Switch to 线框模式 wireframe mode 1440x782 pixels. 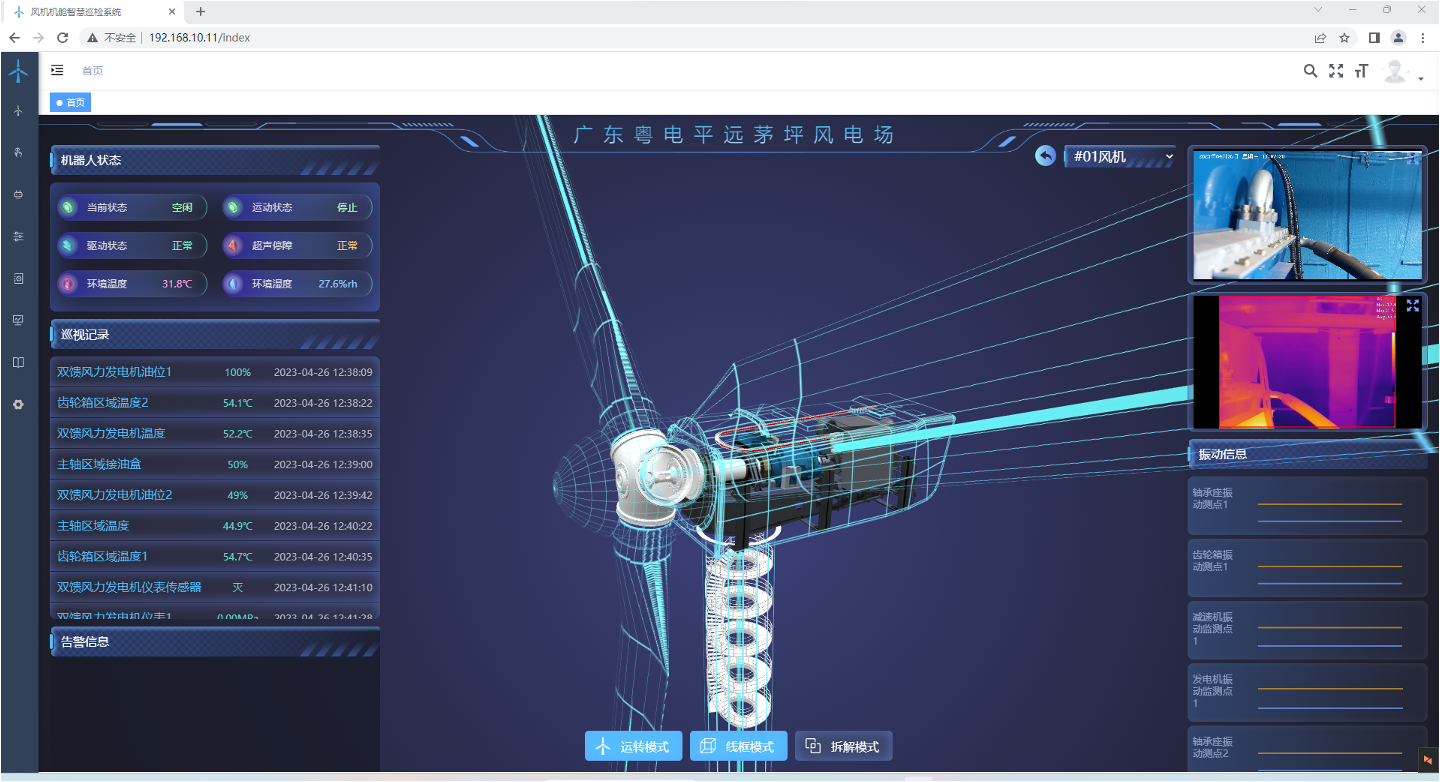click(739, 746)
